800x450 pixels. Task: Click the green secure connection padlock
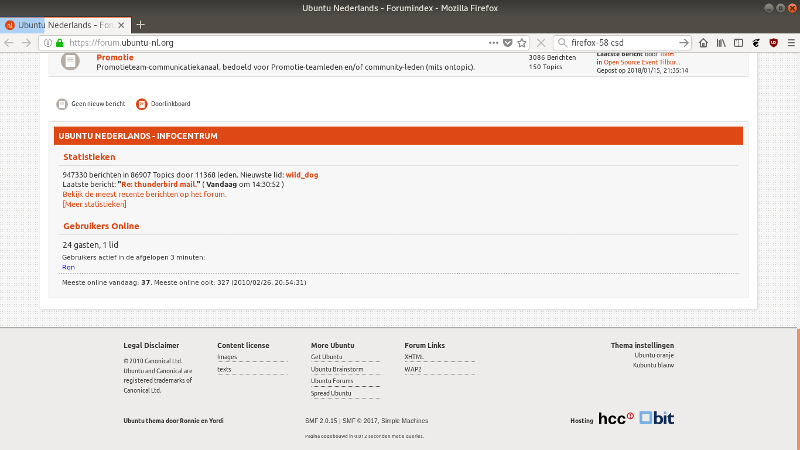[60, 43]
